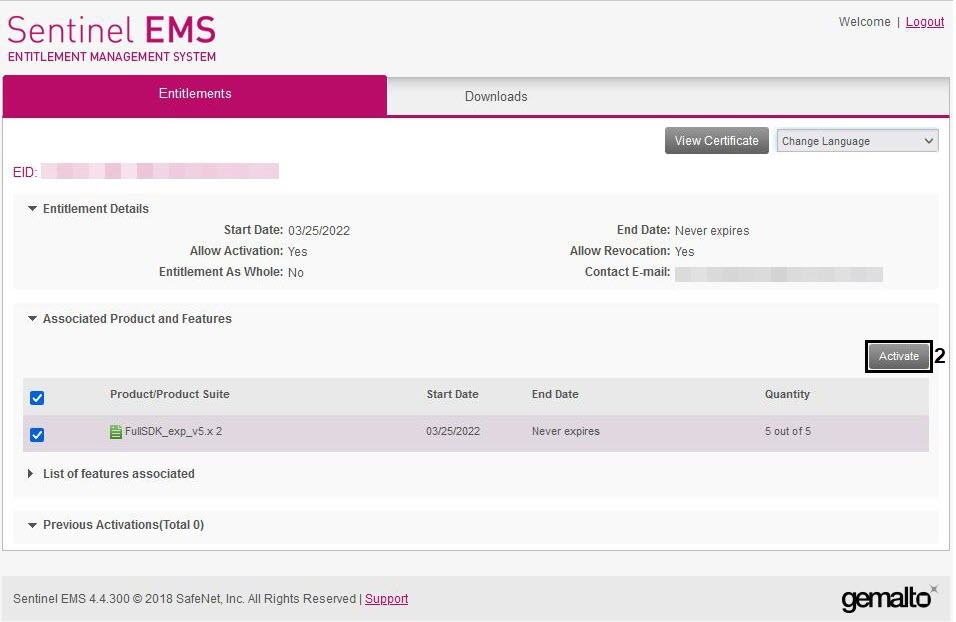Open the Support link in footer

[x=387, y=599]
